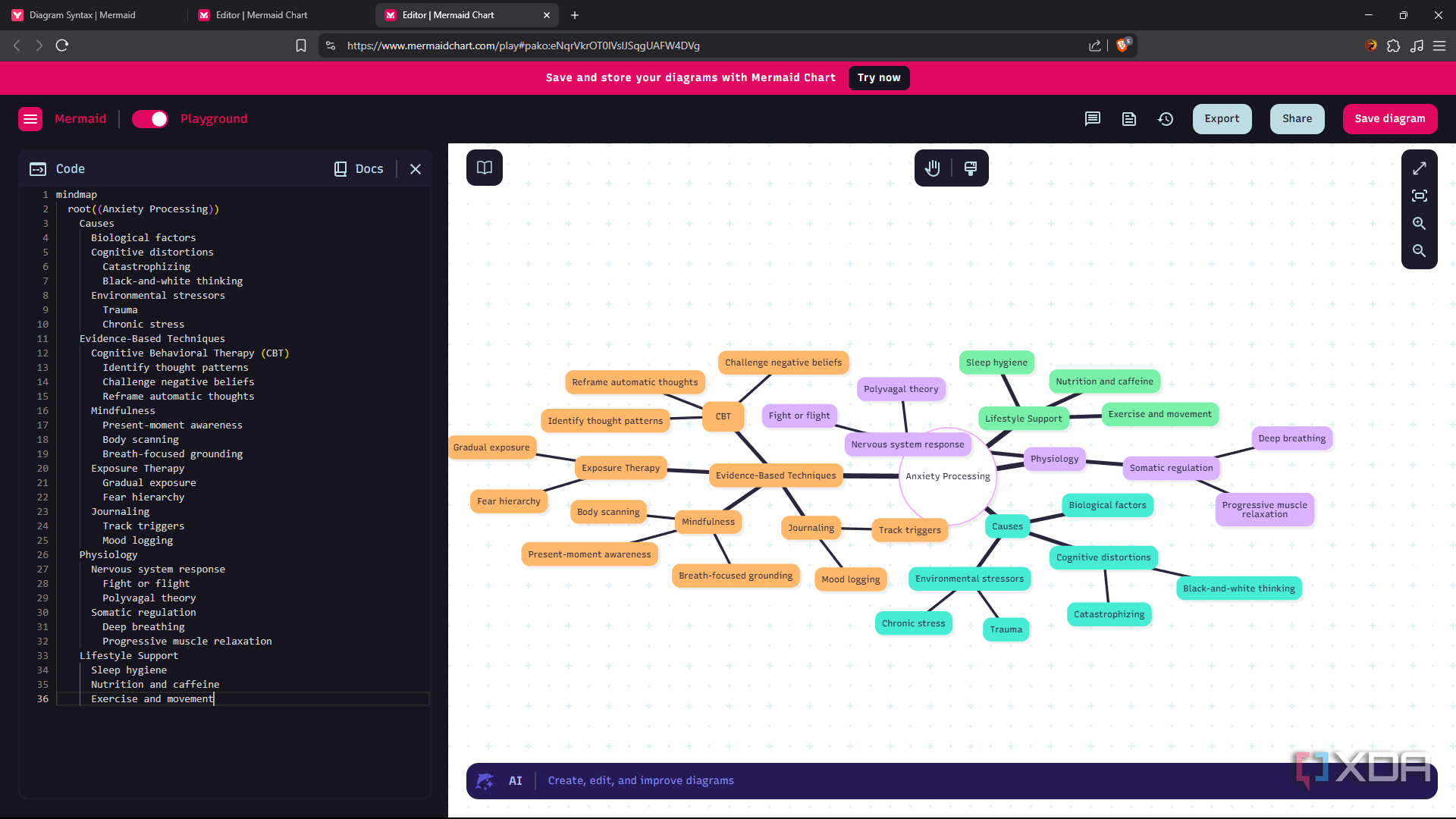The image size is (1456, 819).
Task: Click the share page icon in address bar
Action: (1094, 45)
